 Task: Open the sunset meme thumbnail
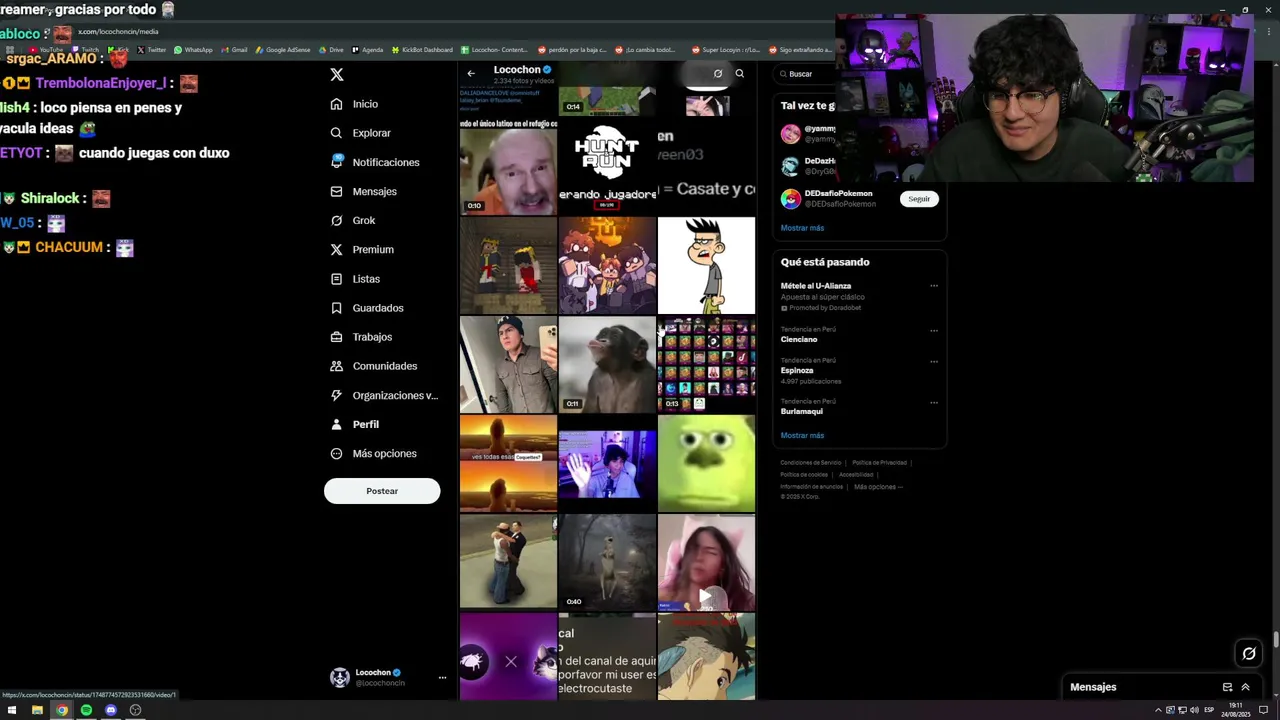click(x=508, y=464)
